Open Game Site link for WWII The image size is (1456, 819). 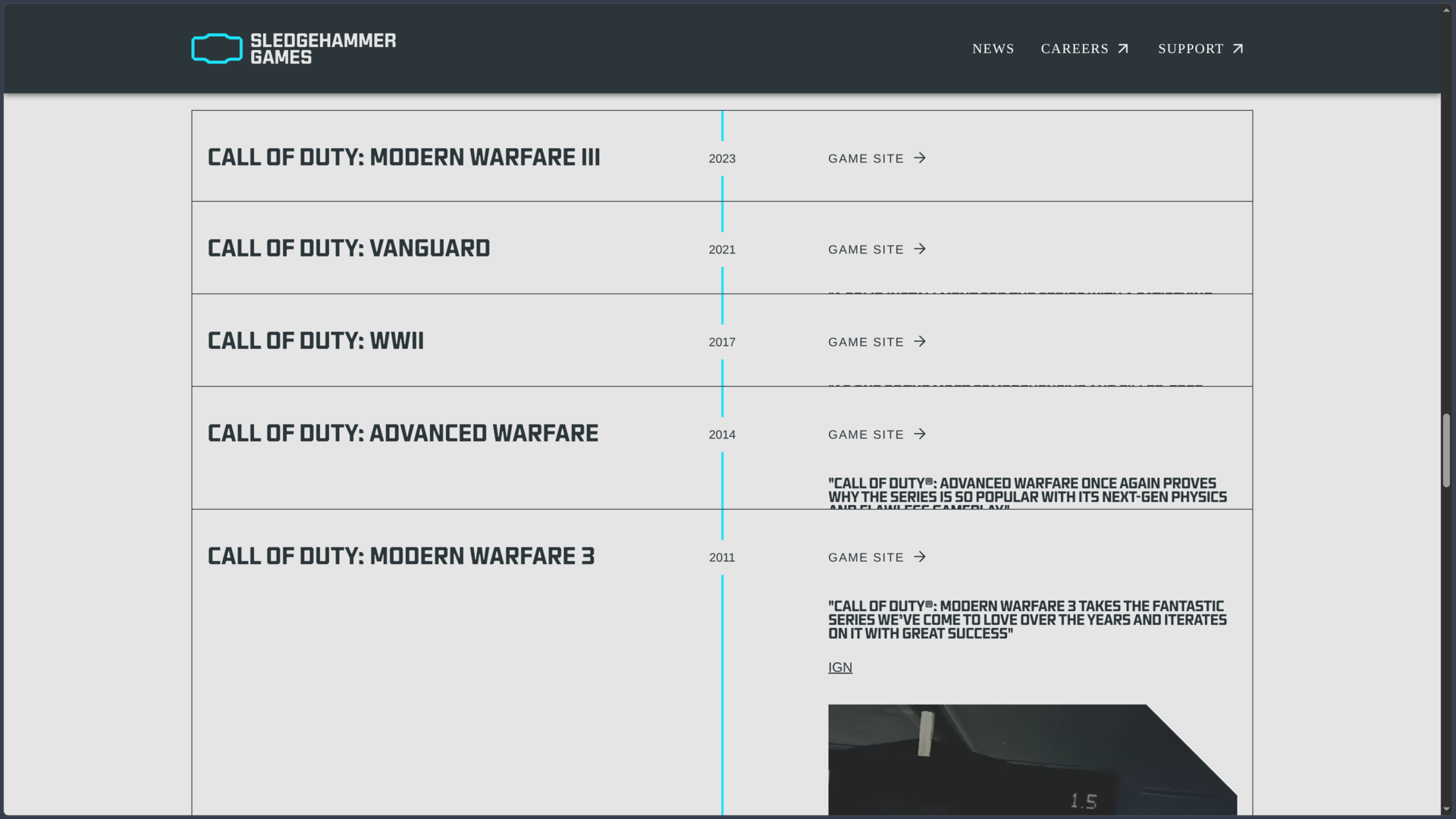tap(877, 342)
